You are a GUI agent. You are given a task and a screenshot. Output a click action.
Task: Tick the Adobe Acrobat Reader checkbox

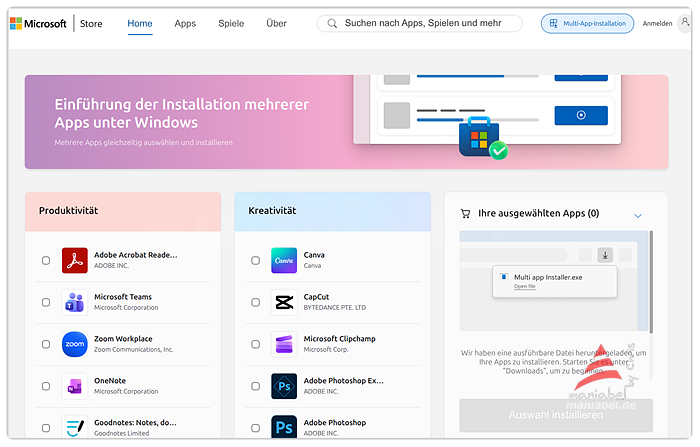46,260
